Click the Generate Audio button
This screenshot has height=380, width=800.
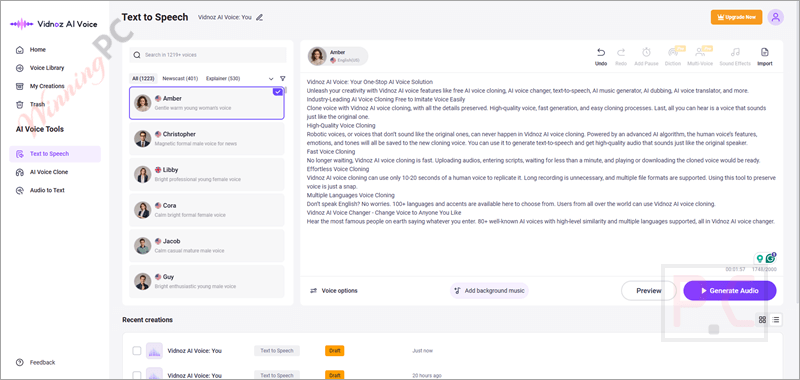(x=730, y=291)
